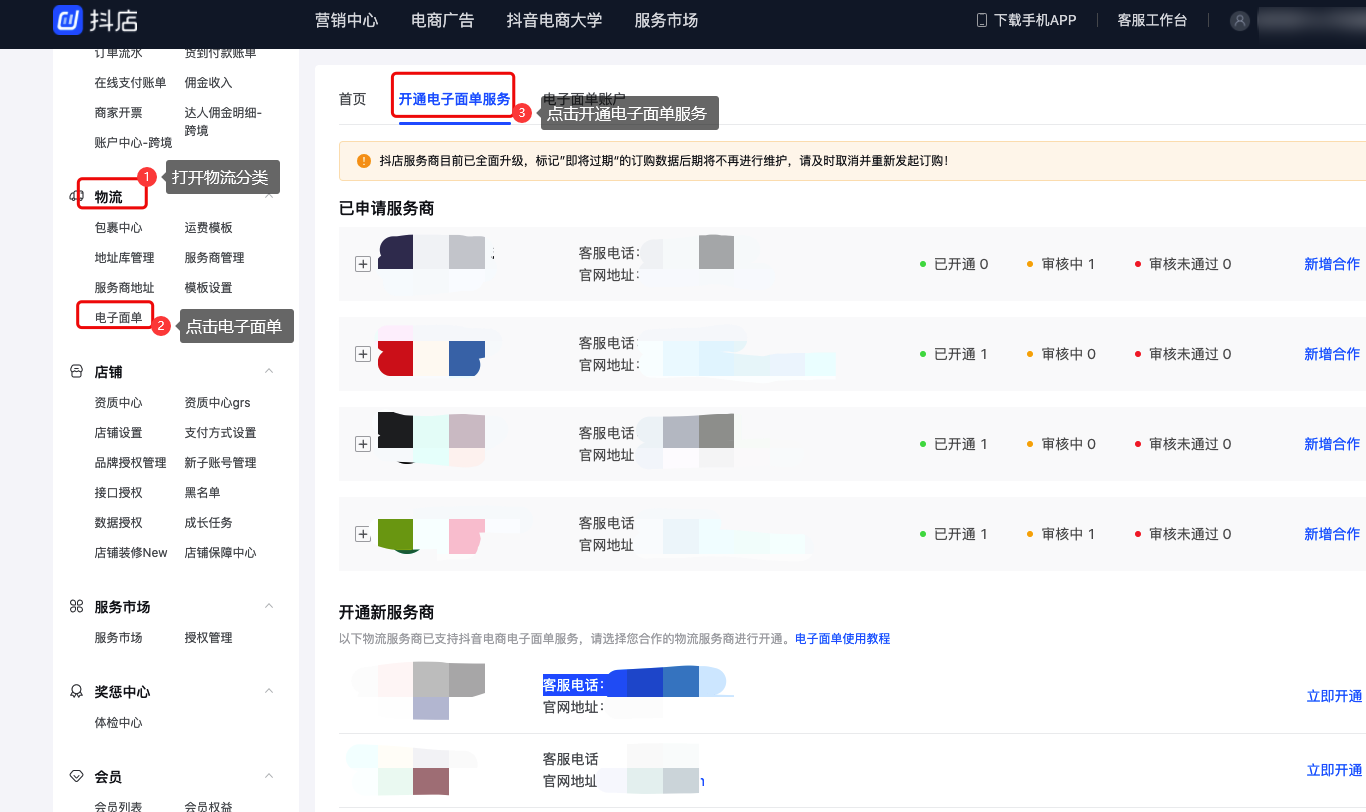Expand the first applied service provider row
This screenshot has height=812, width=1366.
363,264
